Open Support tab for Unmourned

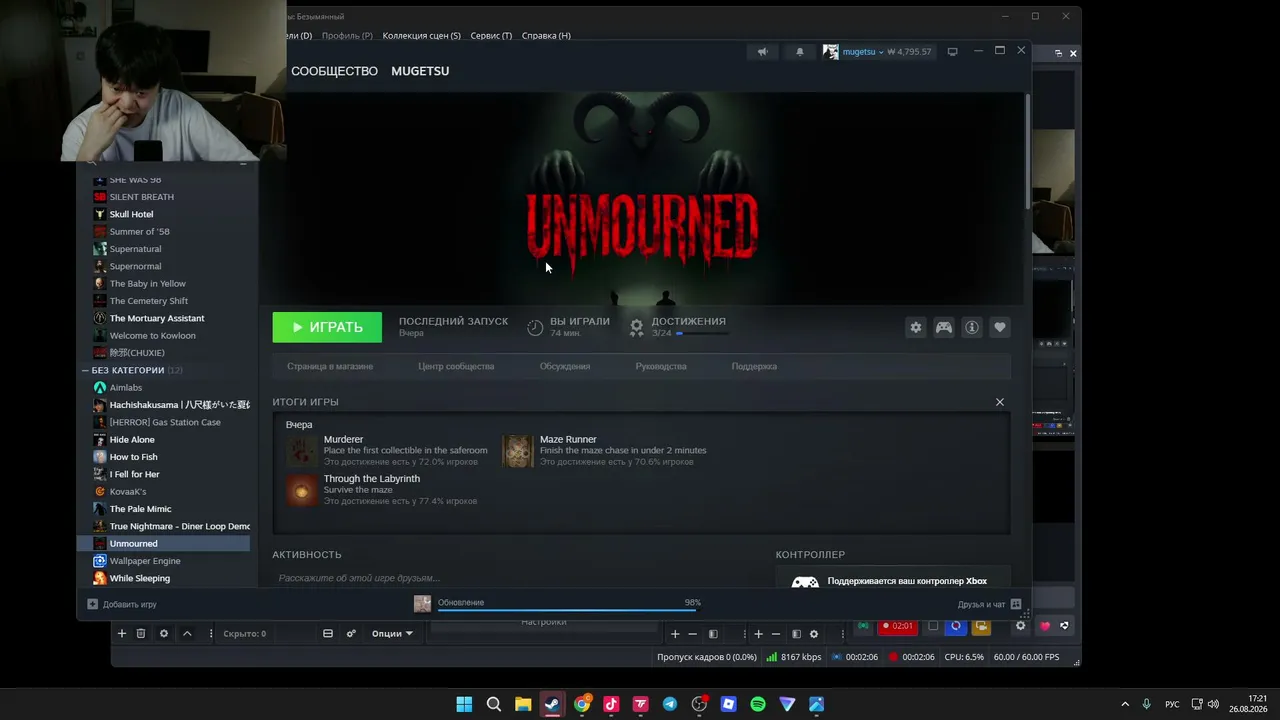754,366
